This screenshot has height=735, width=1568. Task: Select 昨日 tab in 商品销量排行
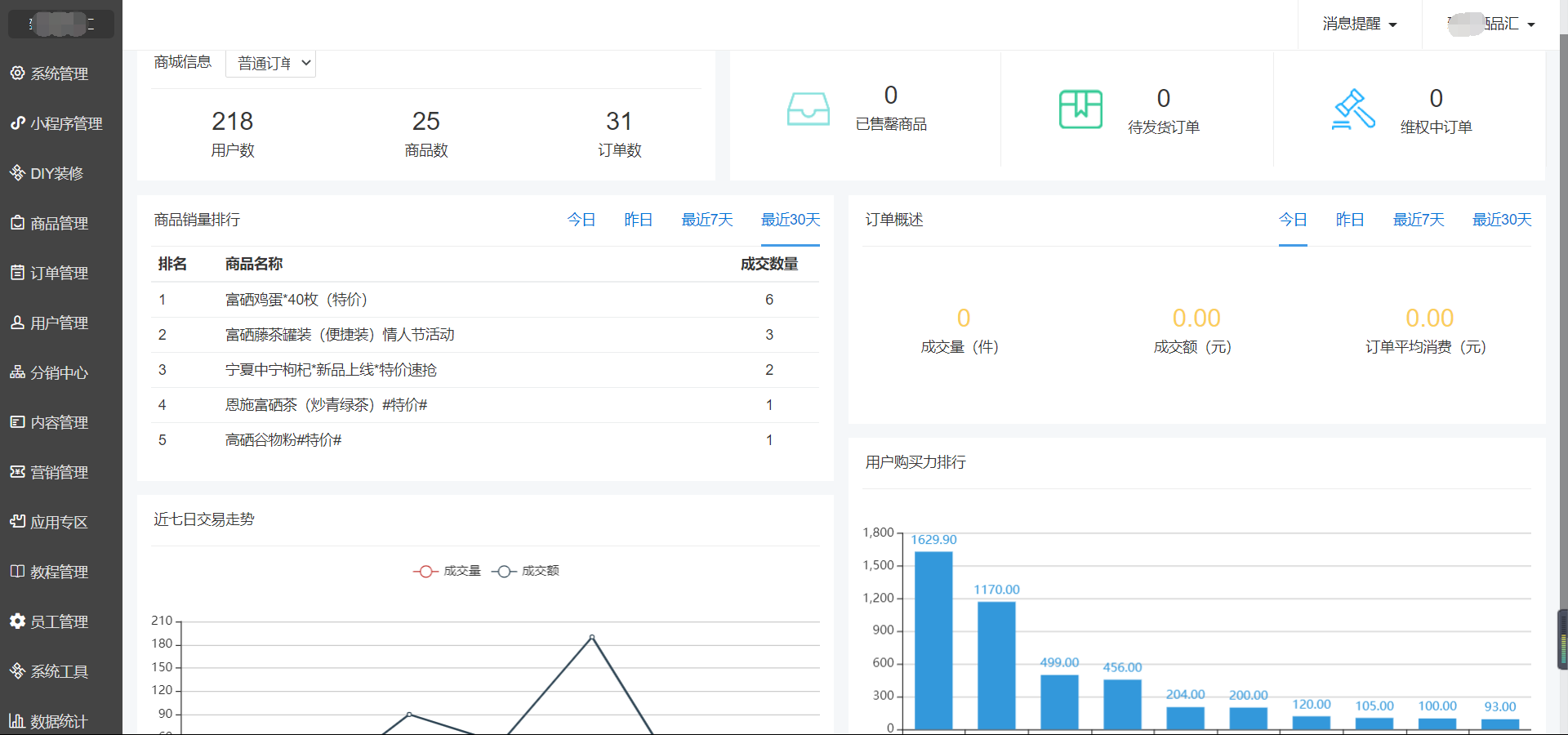tap(638, 220)
